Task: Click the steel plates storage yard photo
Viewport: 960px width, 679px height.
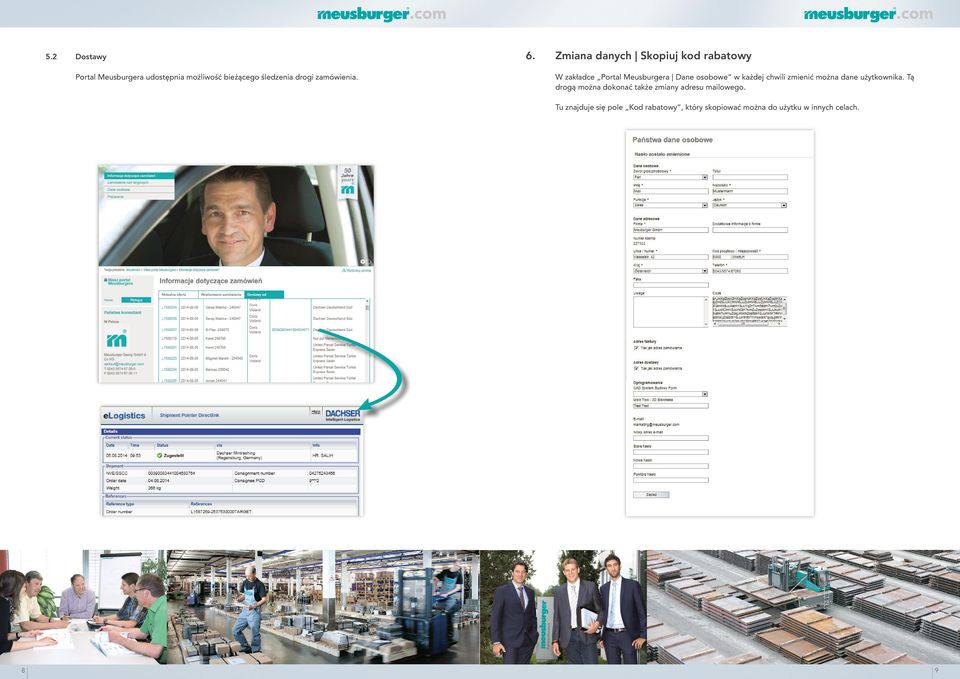Action: point(803,607)
